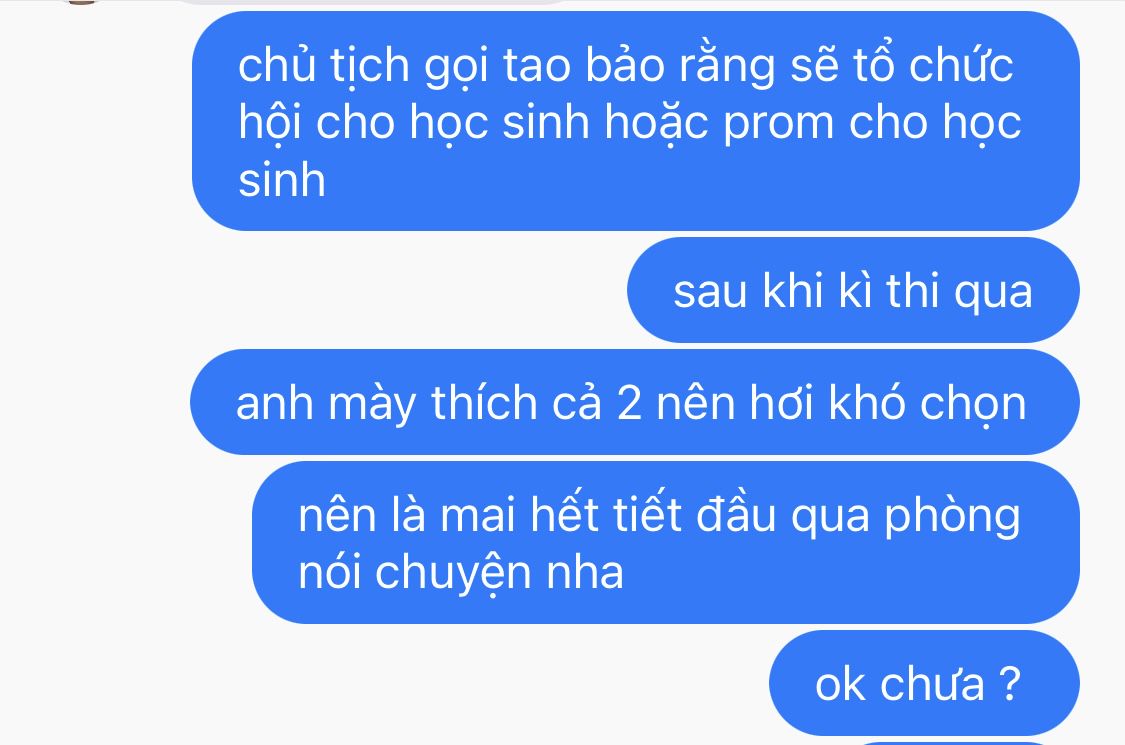This screenshot has height=745, width=1125.
Task: Click the word "prom" in the first message
Action: [778, 124]
